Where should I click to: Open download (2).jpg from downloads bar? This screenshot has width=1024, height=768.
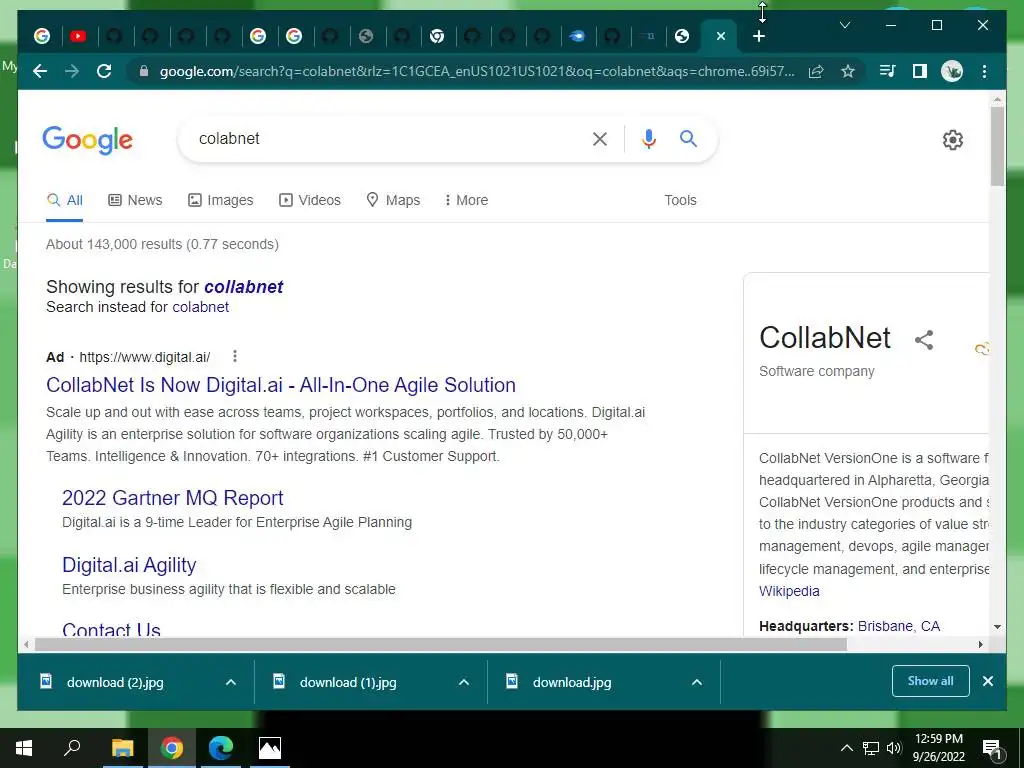point(115,682)
